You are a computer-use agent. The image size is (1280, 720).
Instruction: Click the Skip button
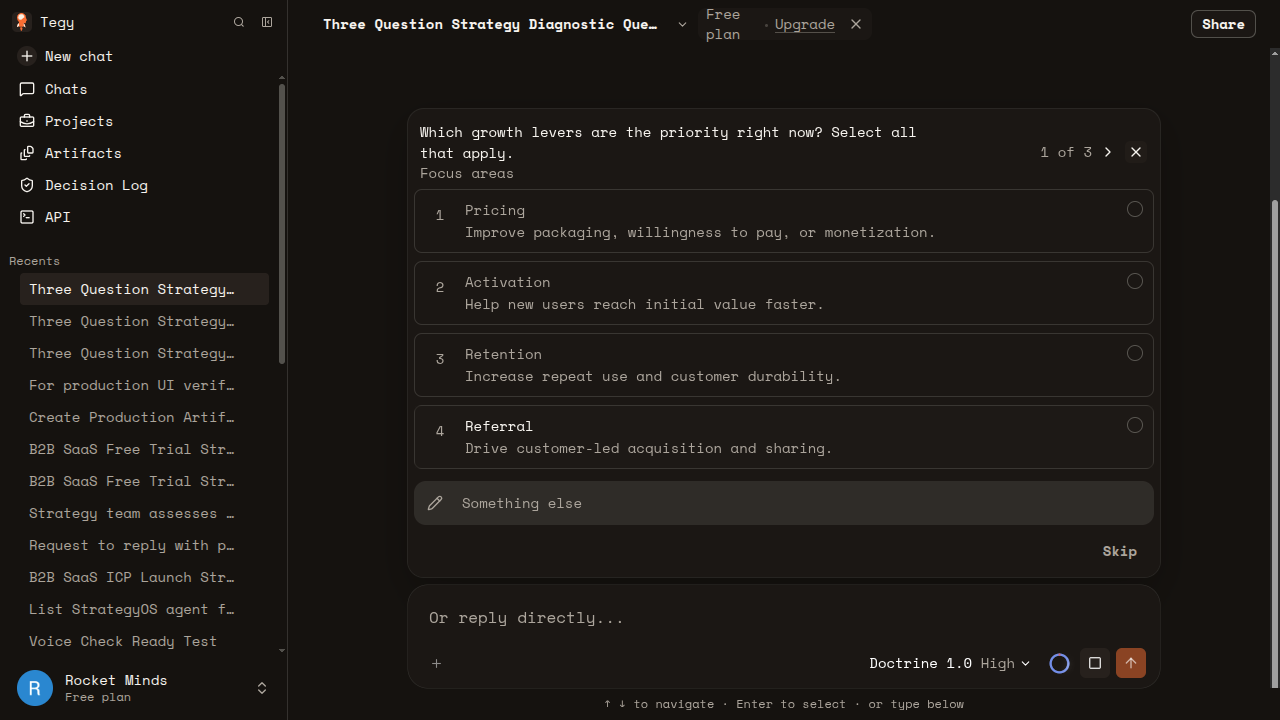pyautogui.click(x=1120, y=551)
